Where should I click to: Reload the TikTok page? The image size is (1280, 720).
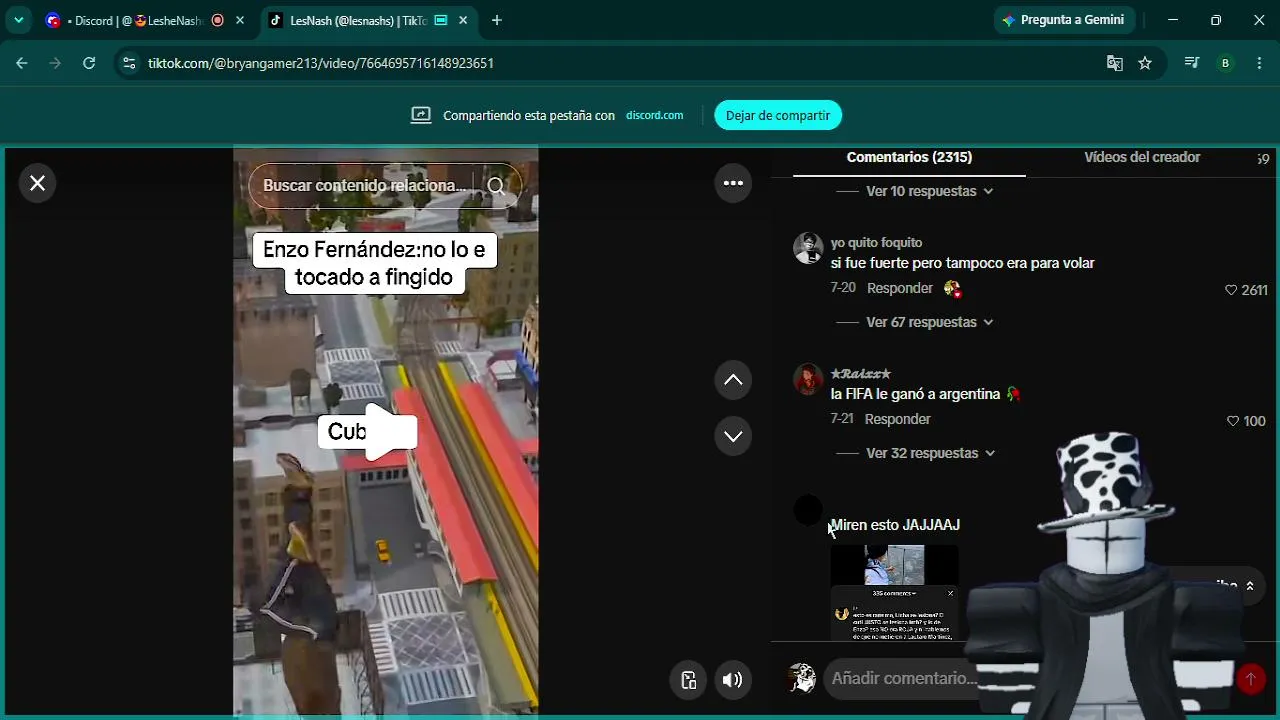89,63
